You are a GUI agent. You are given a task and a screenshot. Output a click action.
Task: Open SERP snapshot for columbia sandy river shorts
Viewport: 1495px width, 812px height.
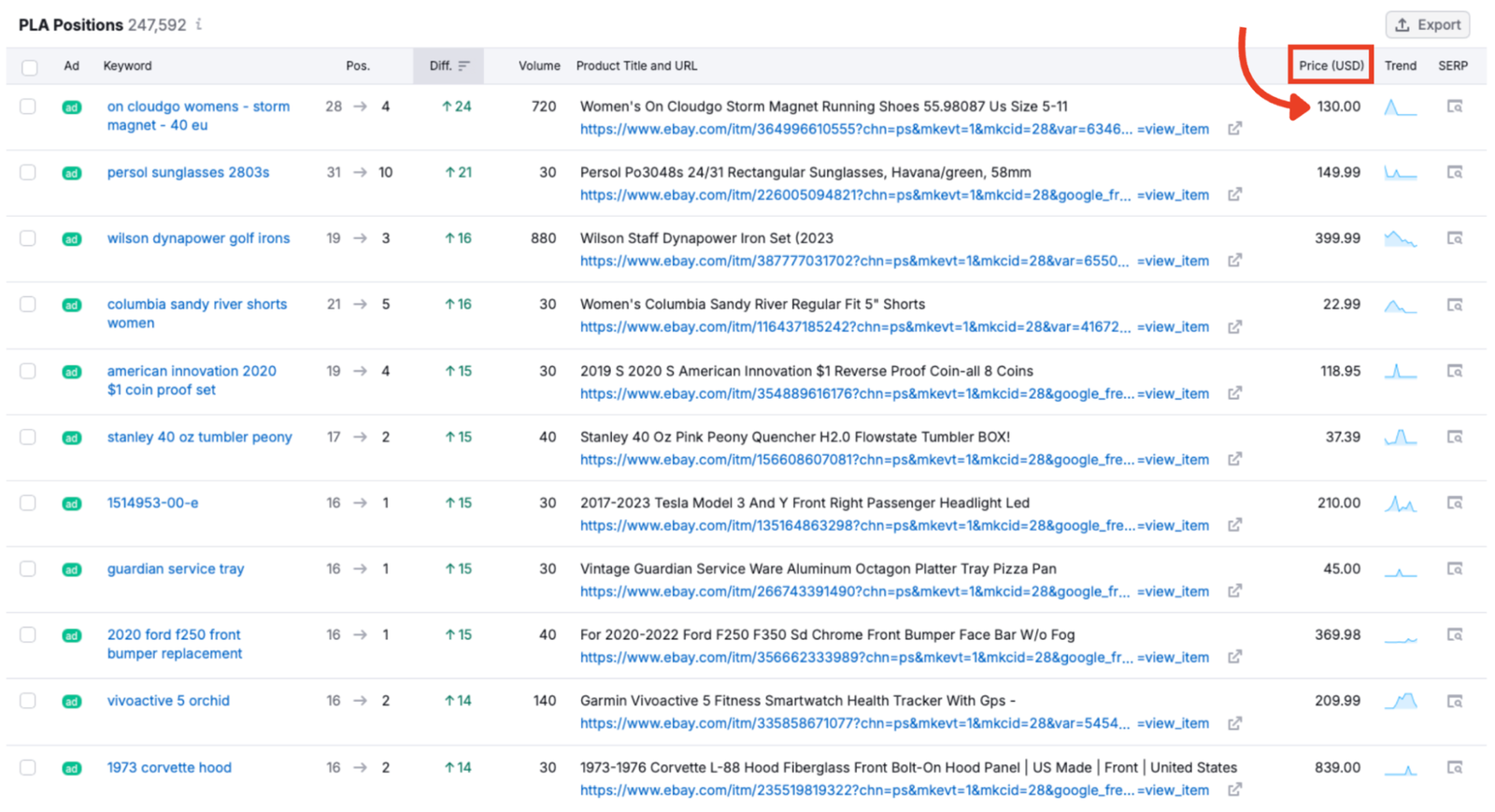pyautogui.click(x=1454, y=305)
